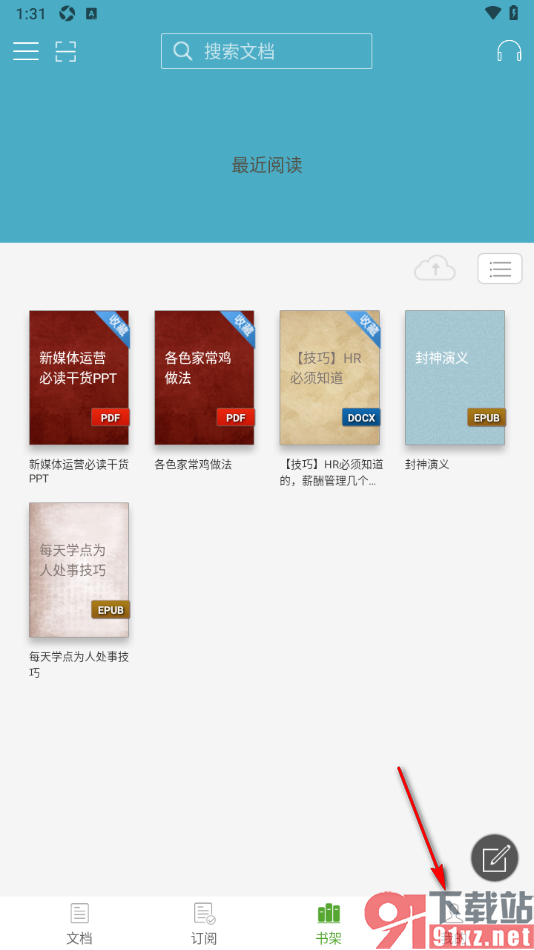
Task: Open 新媒体运营必读干货PPT book cover
Action: (79, 377)
